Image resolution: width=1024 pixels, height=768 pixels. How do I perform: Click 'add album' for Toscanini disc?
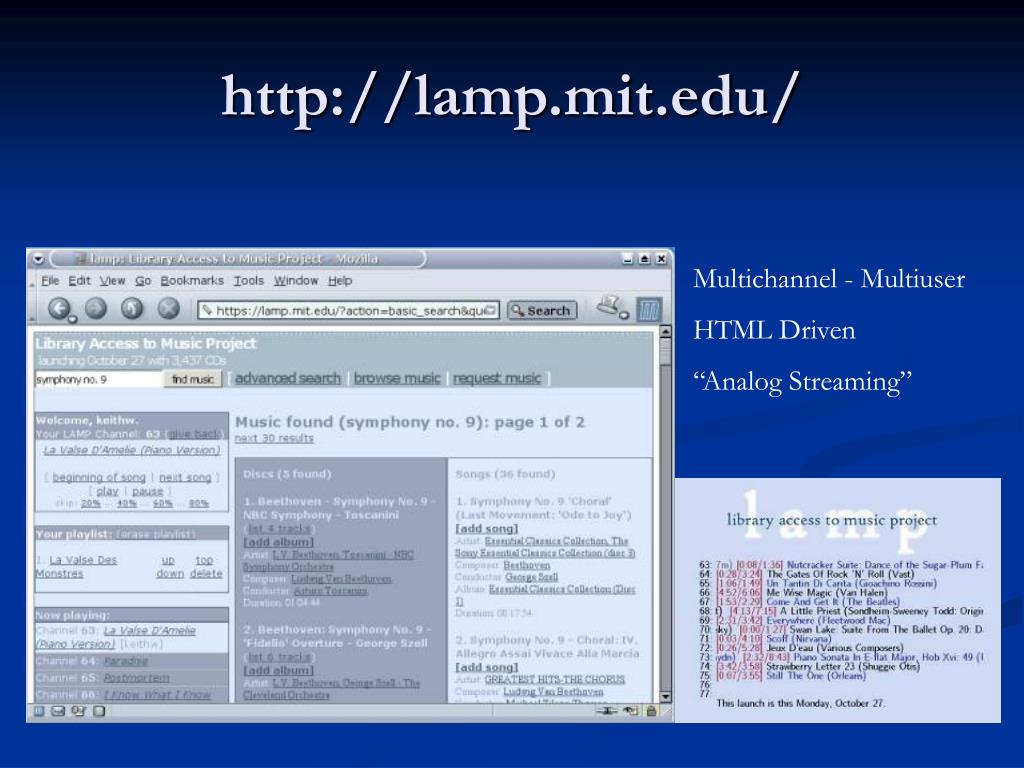(279, 543)
